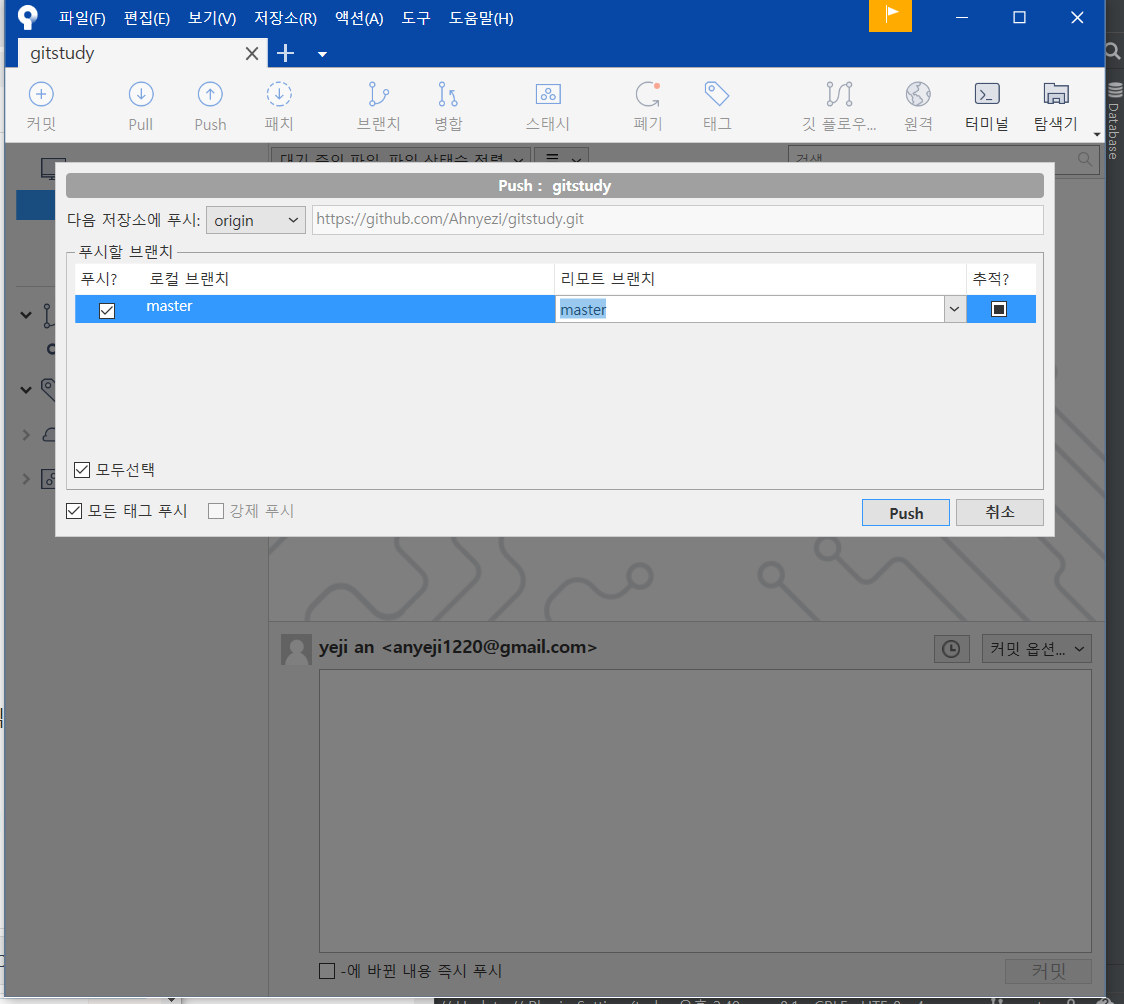Toggle the 강제 푸시 (Force push) checkbox
The height and width of the screenshot is (1004, 1124).
(x=216, y=511)
